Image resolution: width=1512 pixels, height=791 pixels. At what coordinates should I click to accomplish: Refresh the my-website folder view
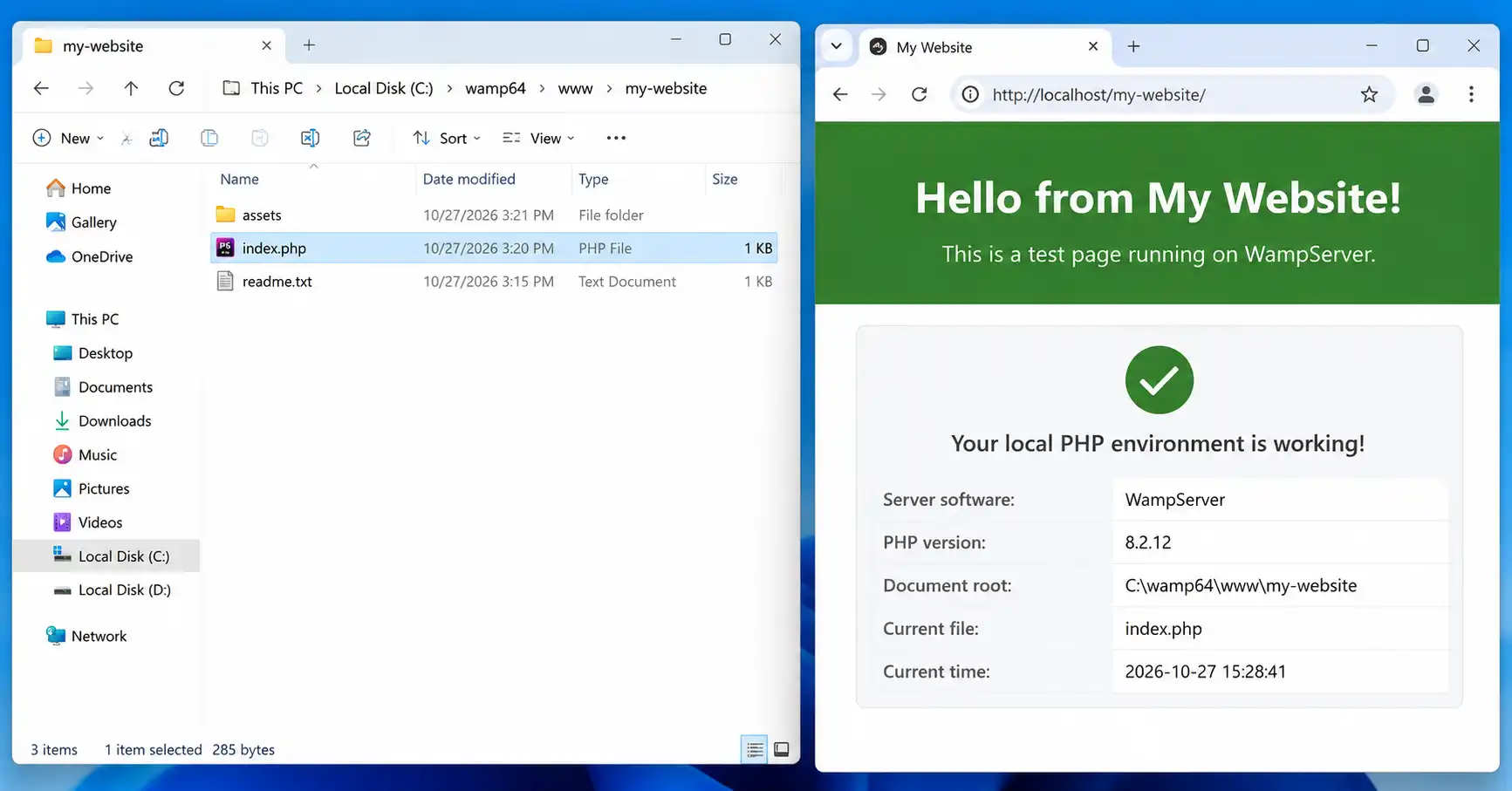[x=176, y=88]
